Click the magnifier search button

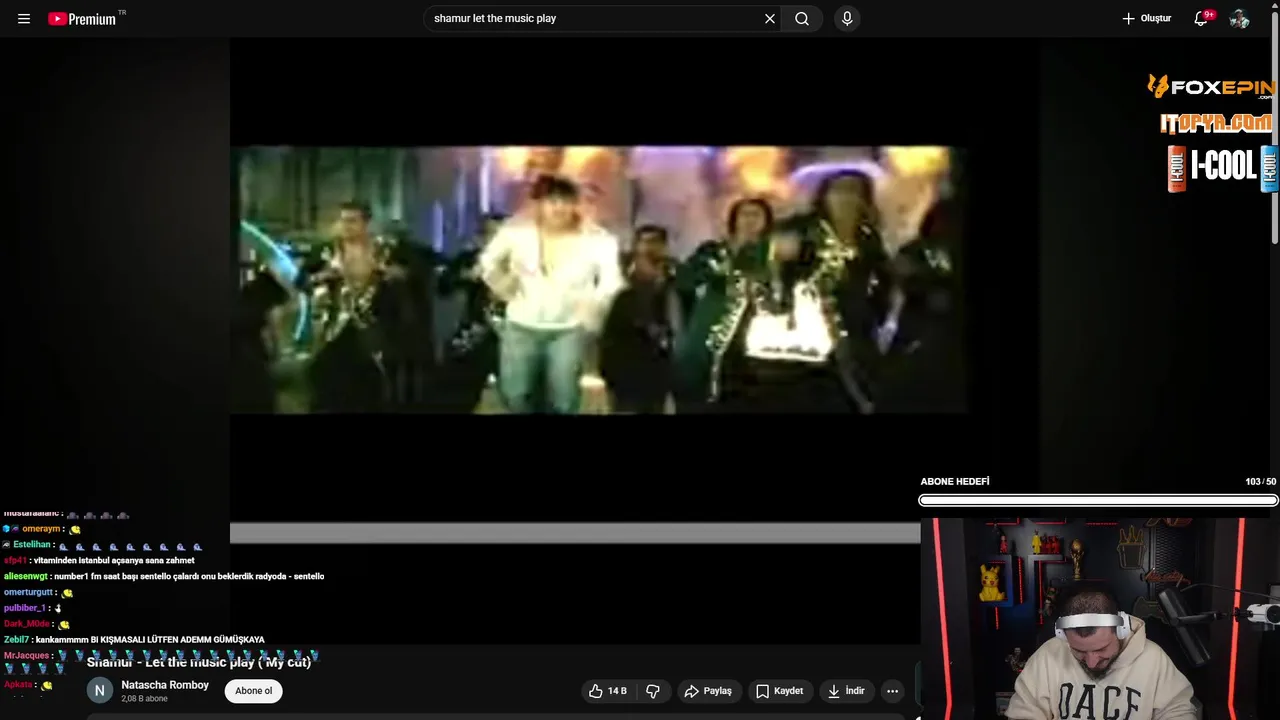click(x=802, y=19)
